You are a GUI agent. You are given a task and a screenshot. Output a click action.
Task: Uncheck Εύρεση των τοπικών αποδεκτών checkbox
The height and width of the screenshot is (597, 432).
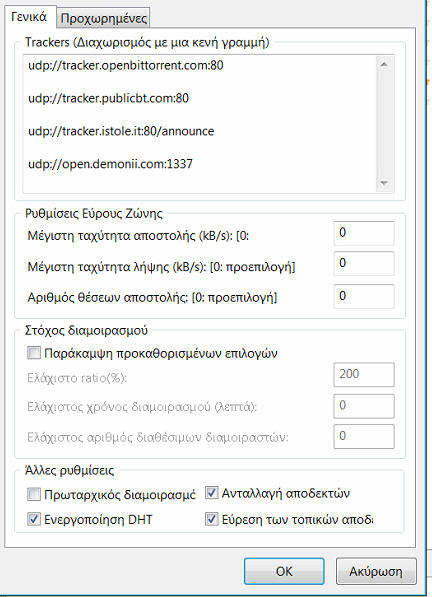(x=212, y=519)
